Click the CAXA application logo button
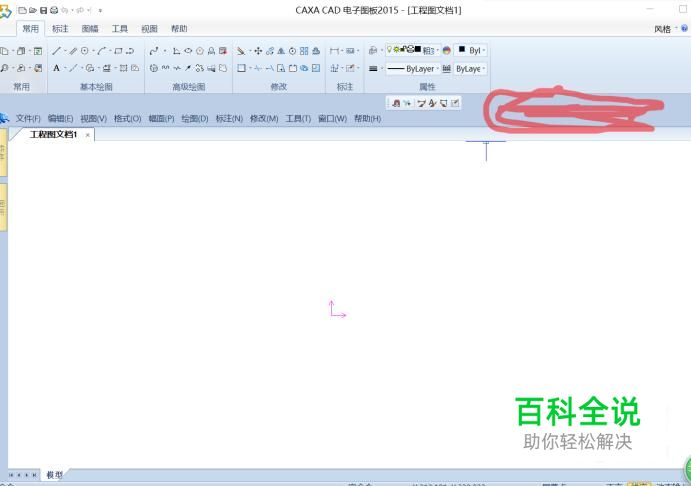The height and width of the screenshot is (486, 691). tap(5, 11)
